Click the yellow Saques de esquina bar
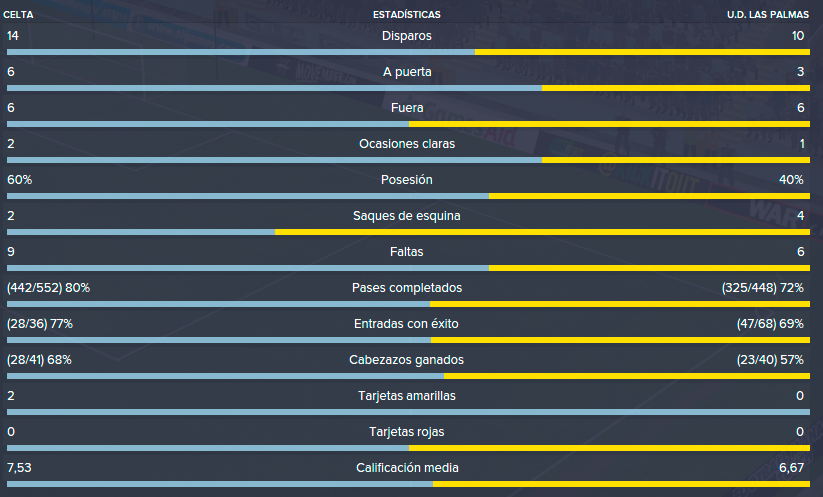 click(542, 232)
